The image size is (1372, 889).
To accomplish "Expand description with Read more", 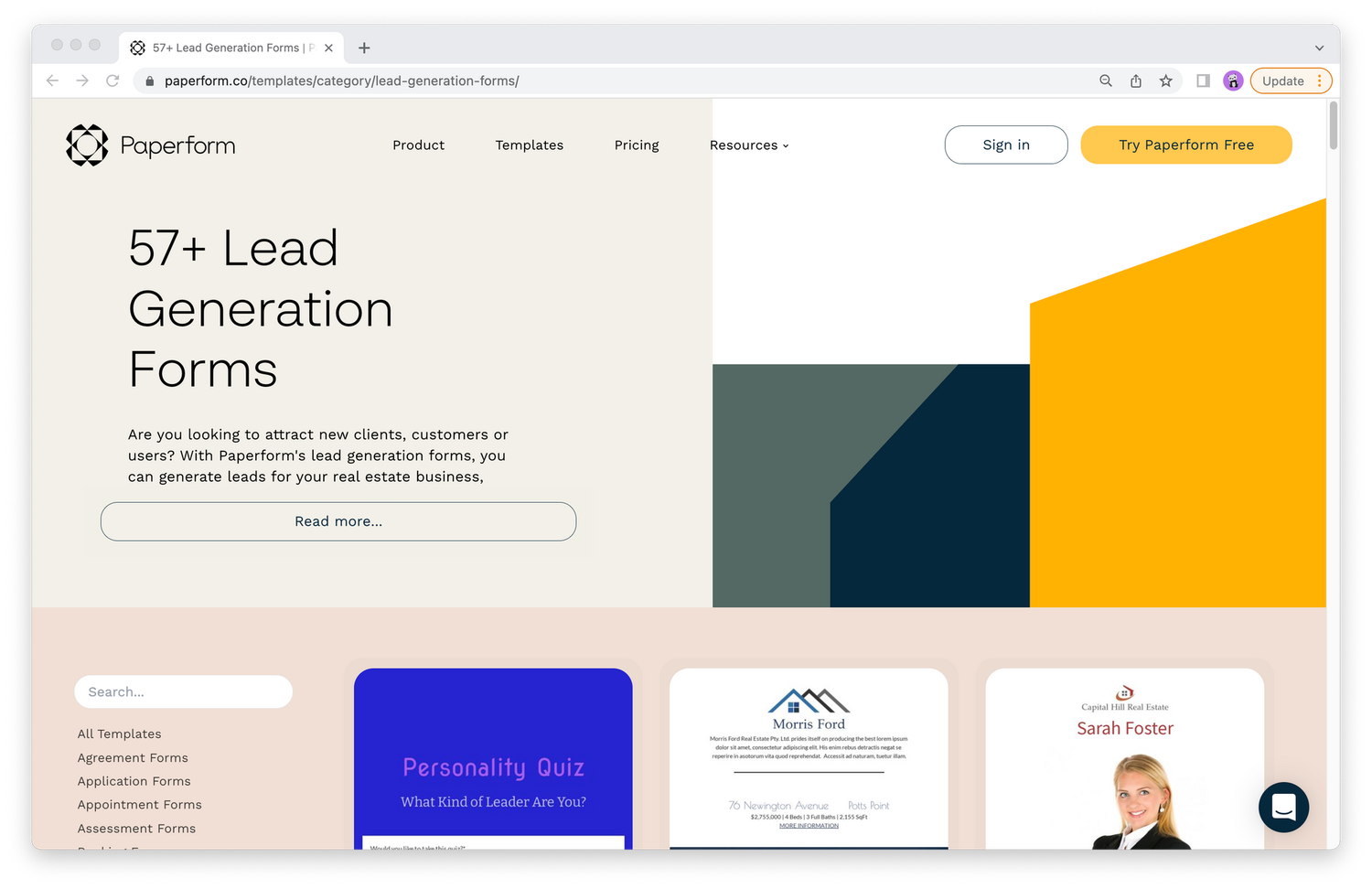I will 338,521.
